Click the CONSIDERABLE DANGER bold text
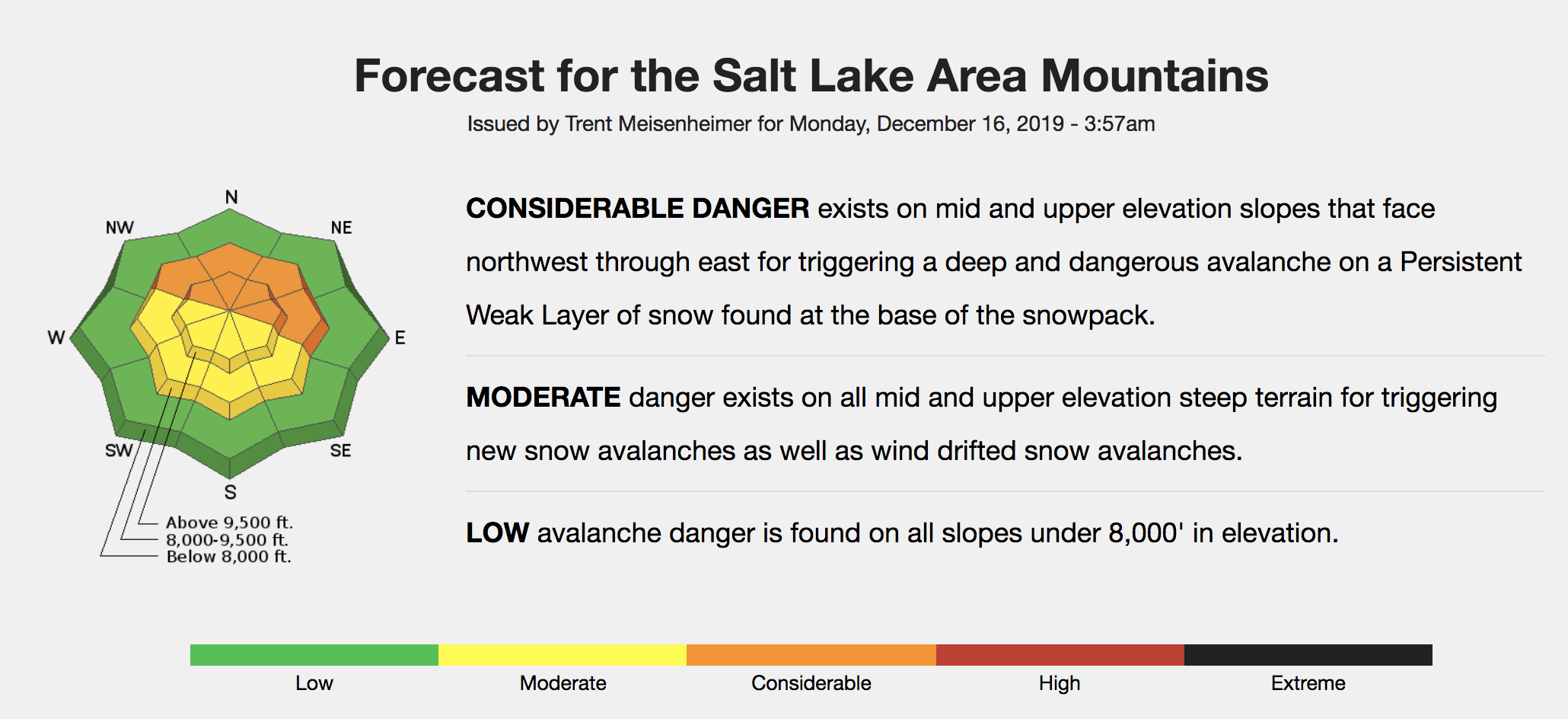 pyautogui.click(x=638, y=209)
